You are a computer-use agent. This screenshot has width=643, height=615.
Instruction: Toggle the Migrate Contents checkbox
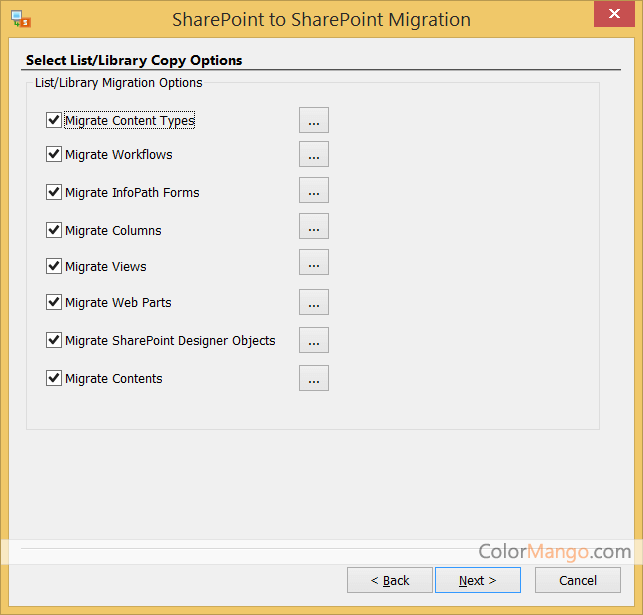54,378
